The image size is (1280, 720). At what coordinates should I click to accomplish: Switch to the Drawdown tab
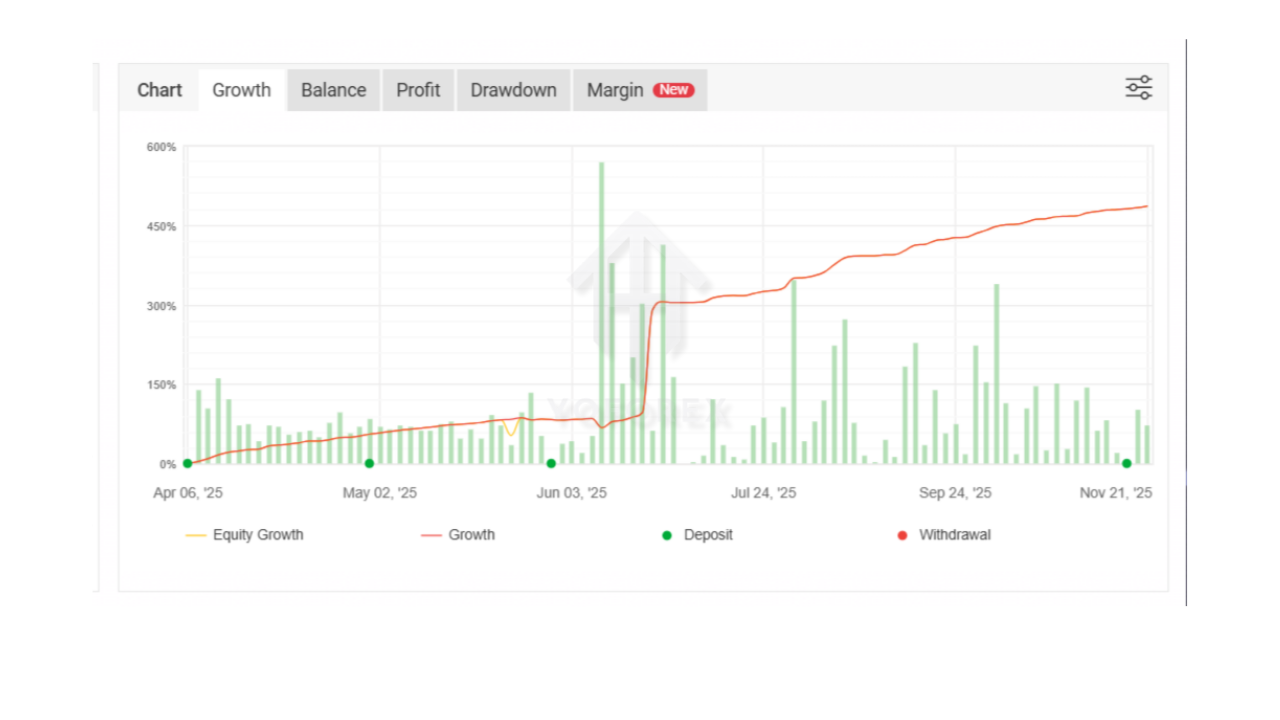(x=513, y=90)
